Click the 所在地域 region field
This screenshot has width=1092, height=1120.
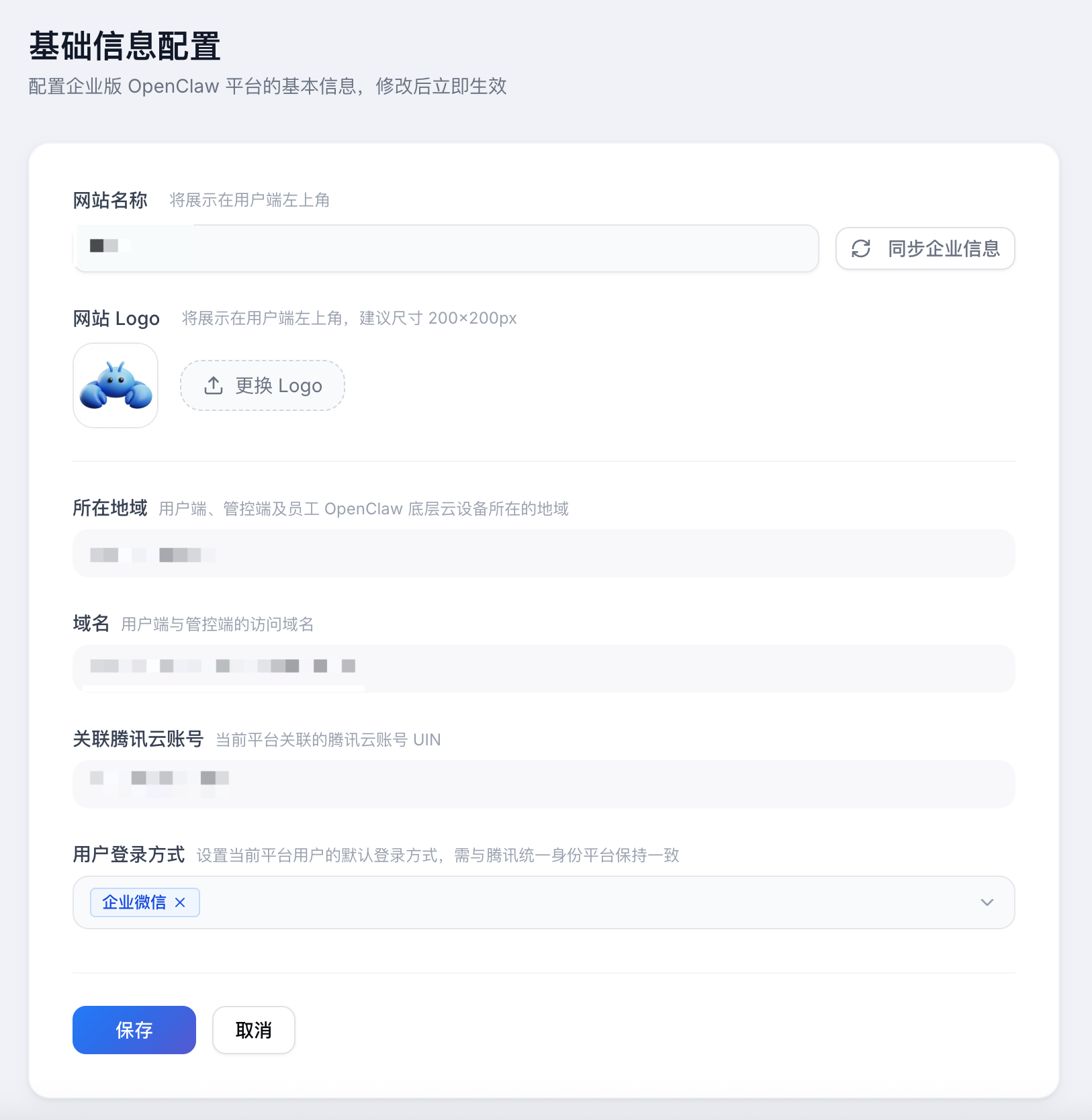tap(544, 553)
